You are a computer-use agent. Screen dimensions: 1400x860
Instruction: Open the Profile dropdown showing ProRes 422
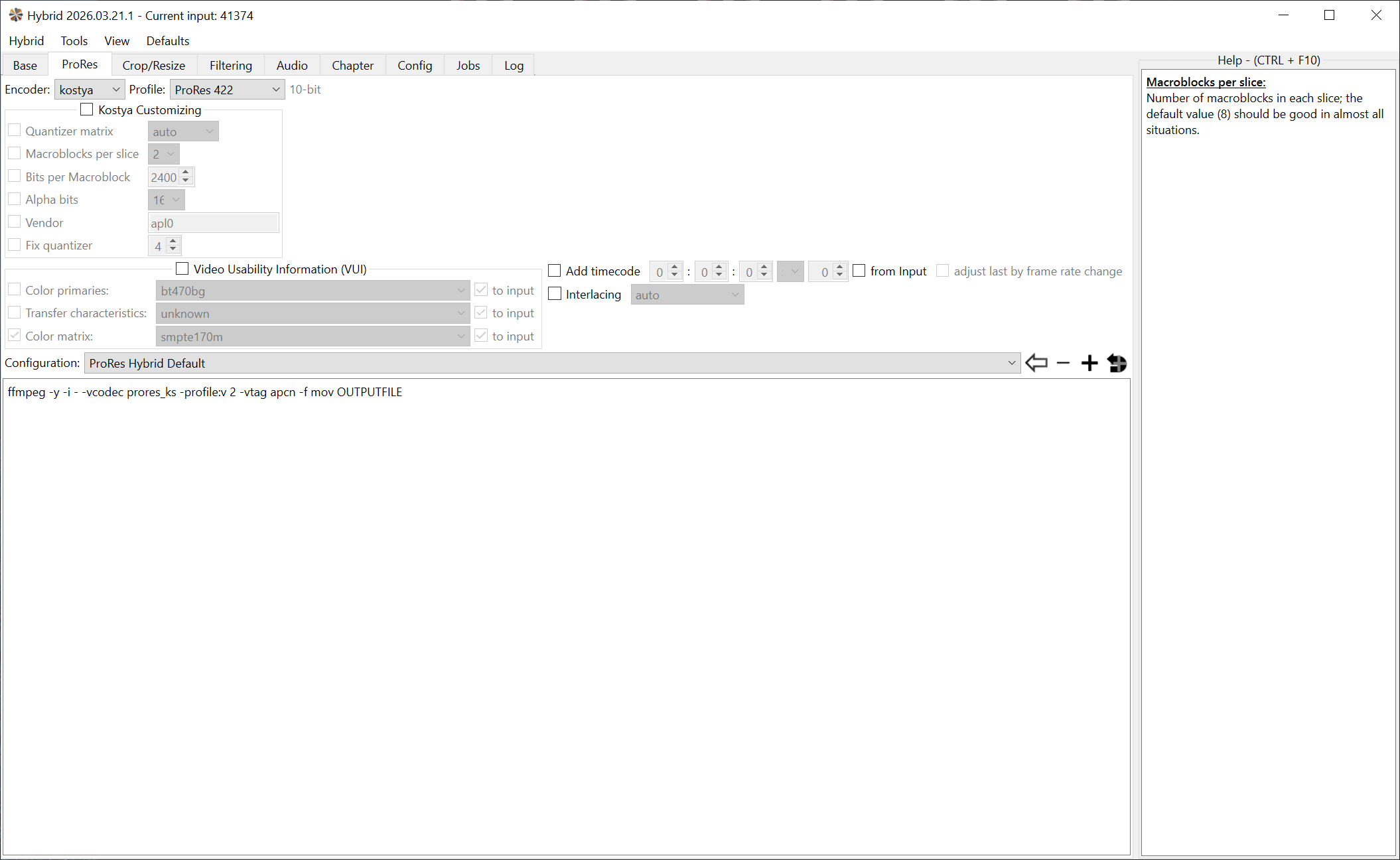(x=227, y=90)
